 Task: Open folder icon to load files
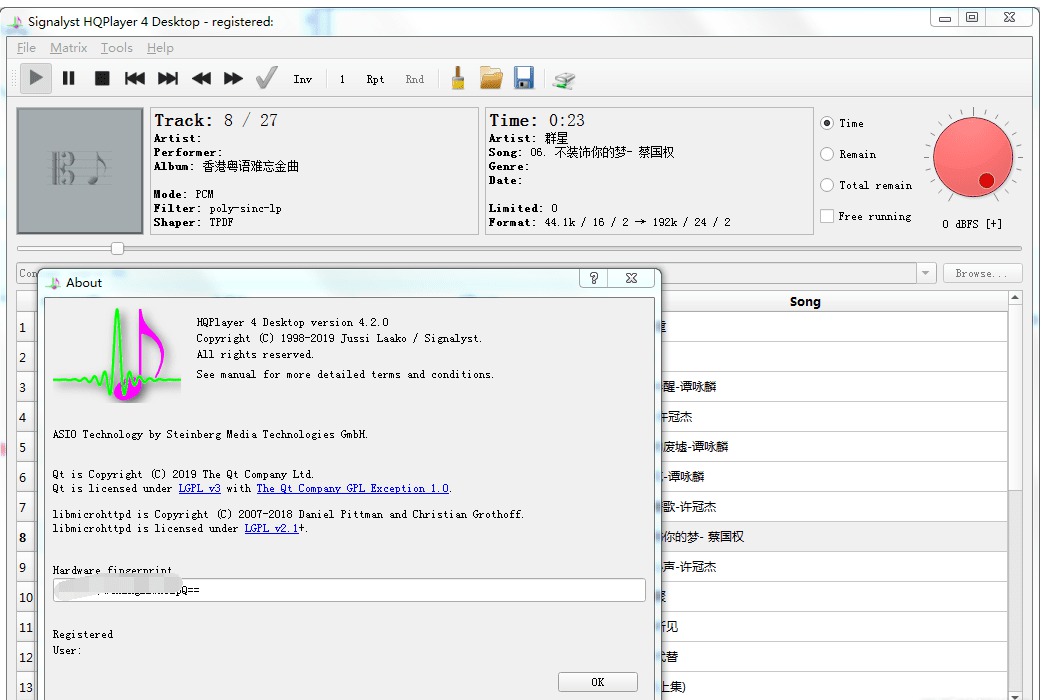491,78
